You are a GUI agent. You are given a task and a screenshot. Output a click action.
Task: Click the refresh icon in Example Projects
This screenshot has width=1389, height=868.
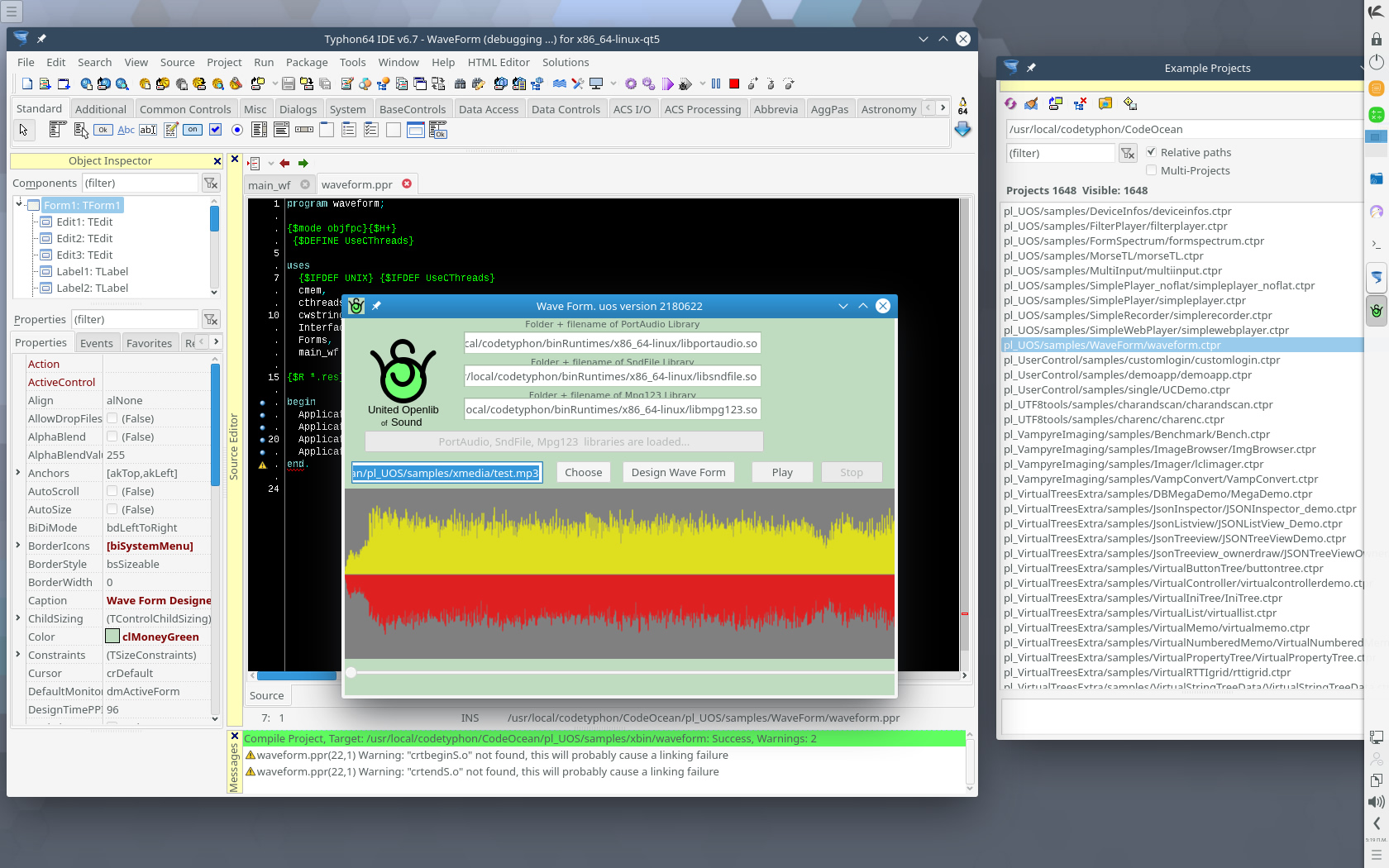pyautogui.click(x=1010, y=104)
